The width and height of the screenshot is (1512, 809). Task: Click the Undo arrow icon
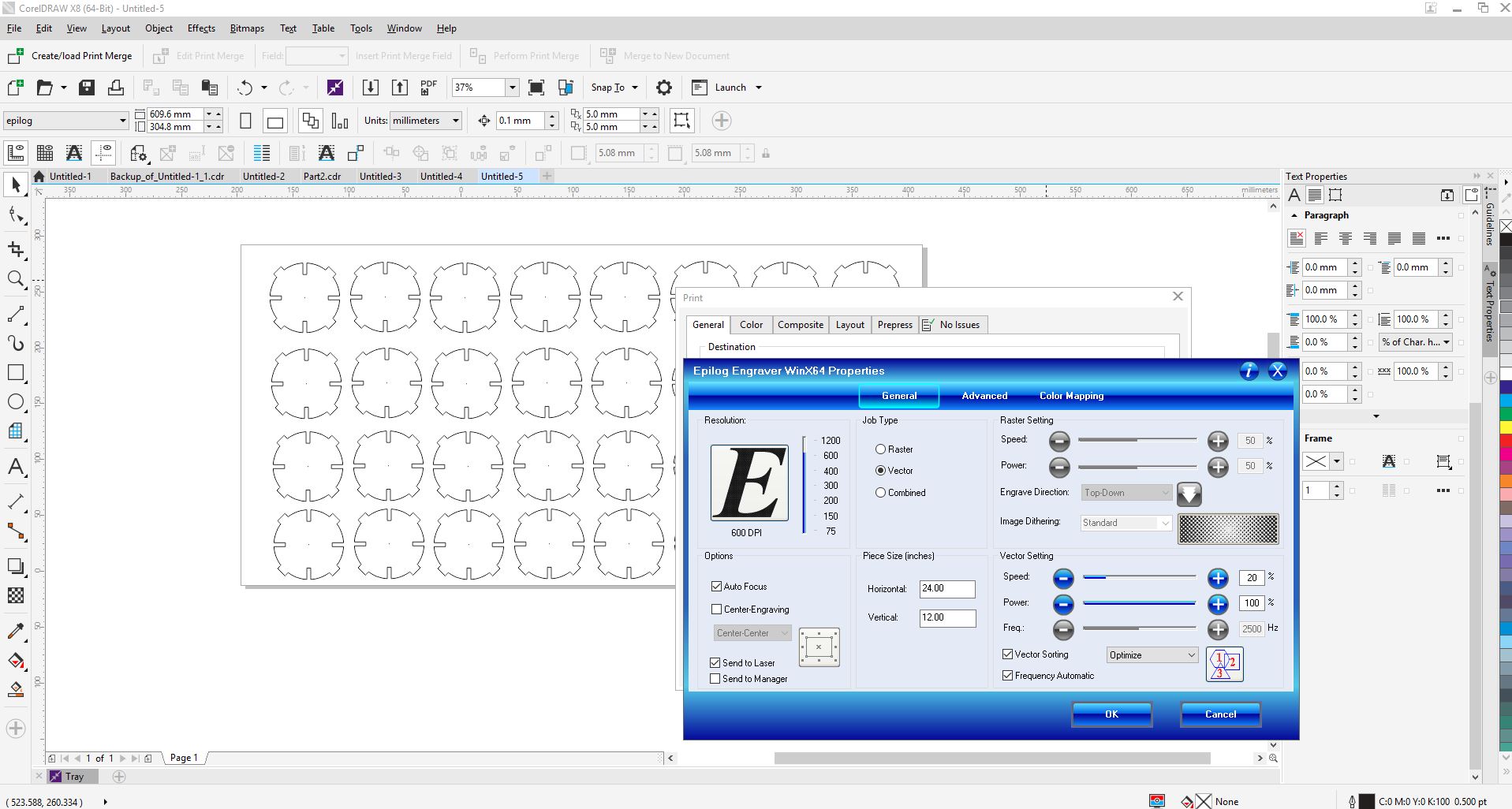point(245,88)
